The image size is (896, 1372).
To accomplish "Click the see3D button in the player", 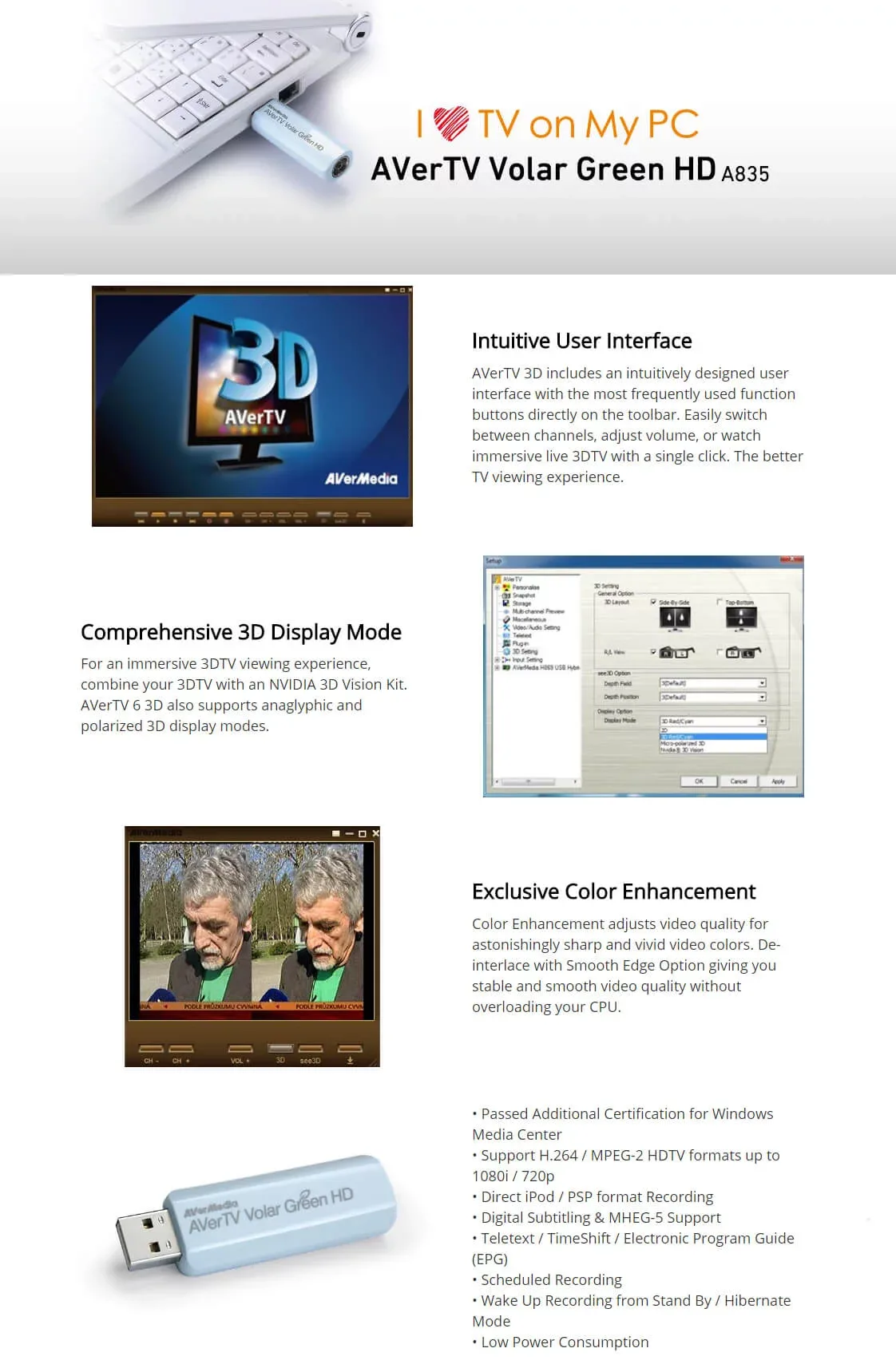I will coord(311,1054).
